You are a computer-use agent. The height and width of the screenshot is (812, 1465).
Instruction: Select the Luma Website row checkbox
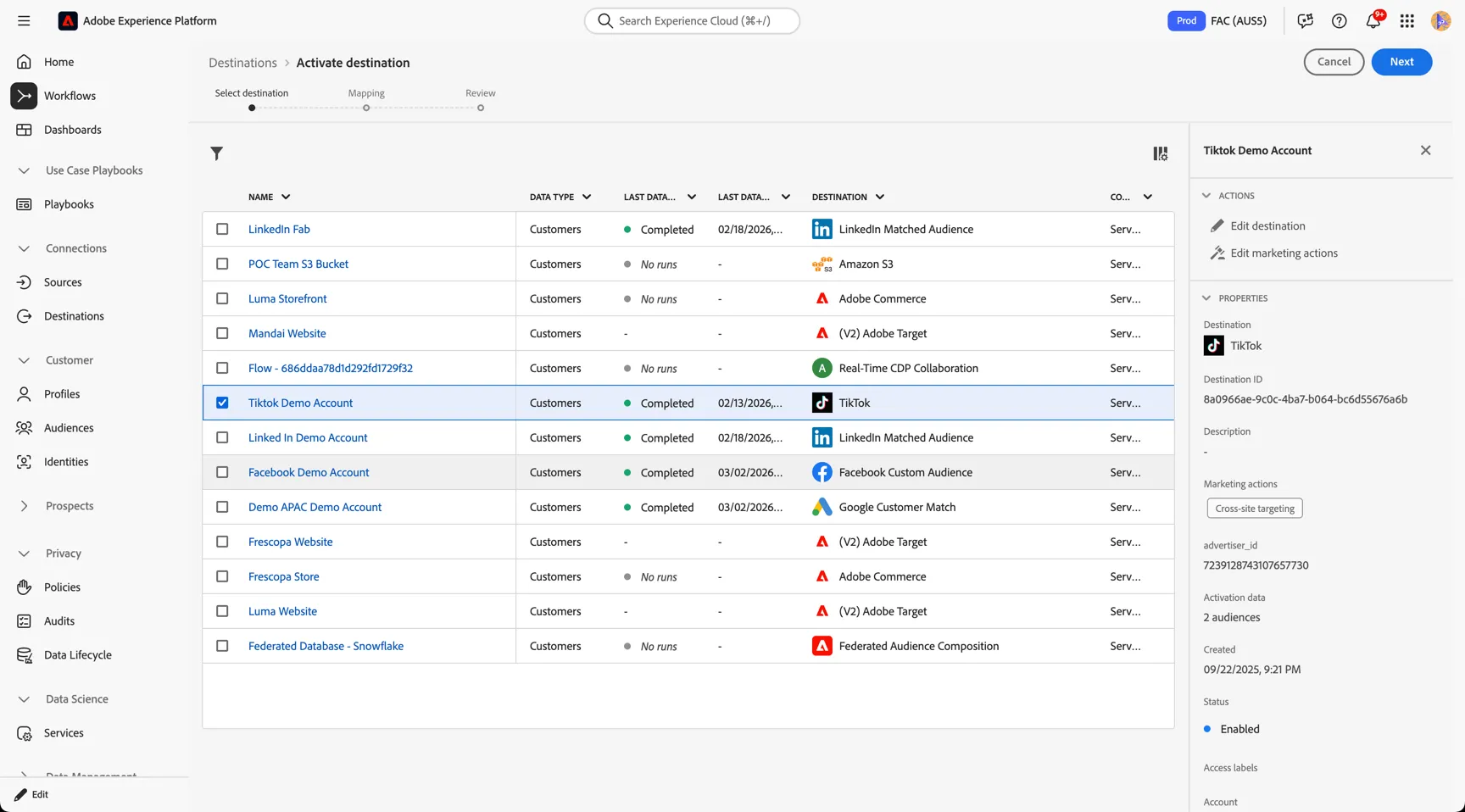(x=222, y=611)
